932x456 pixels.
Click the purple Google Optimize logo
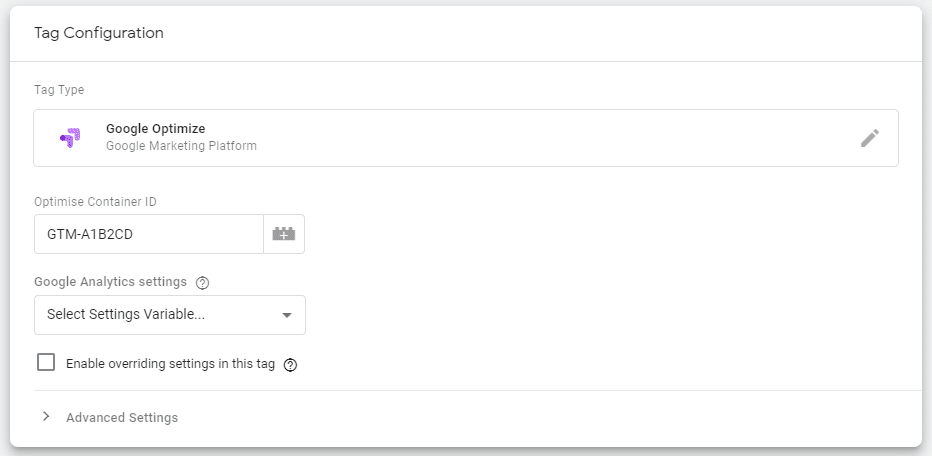[x=71, y=138]
